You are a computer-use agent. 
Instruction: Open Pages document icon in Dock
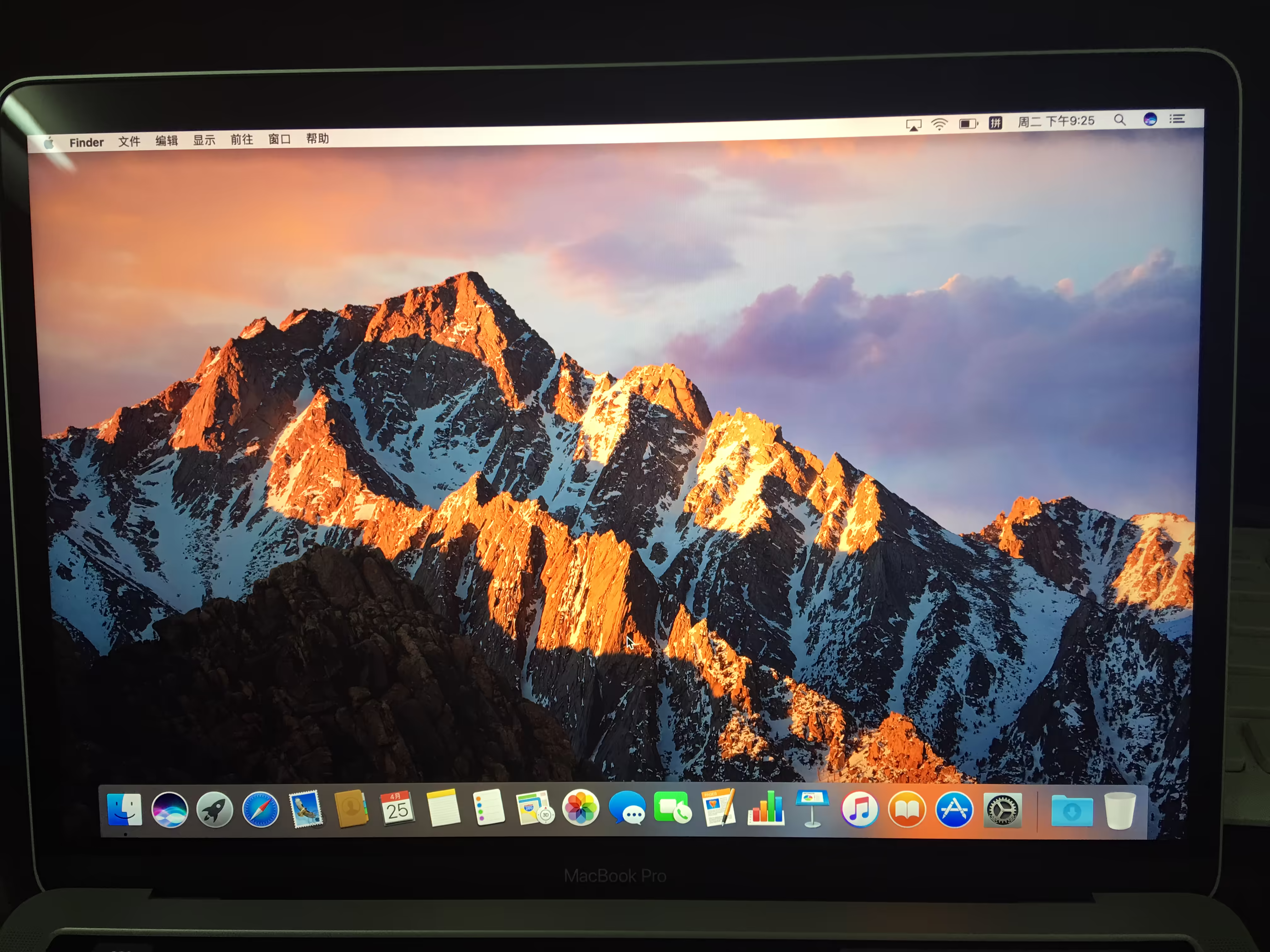719,807
